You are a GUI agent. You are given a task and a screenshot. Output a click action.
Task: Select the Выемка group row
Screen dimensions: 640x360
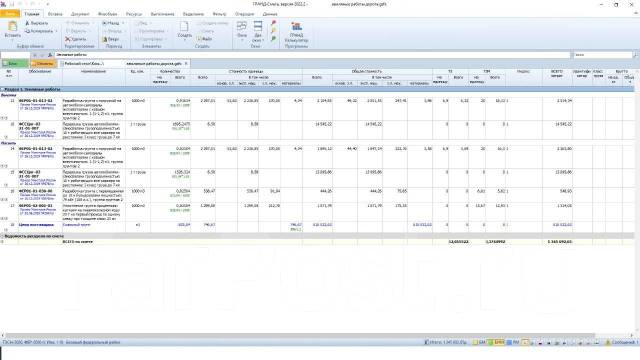click(317, 95)
